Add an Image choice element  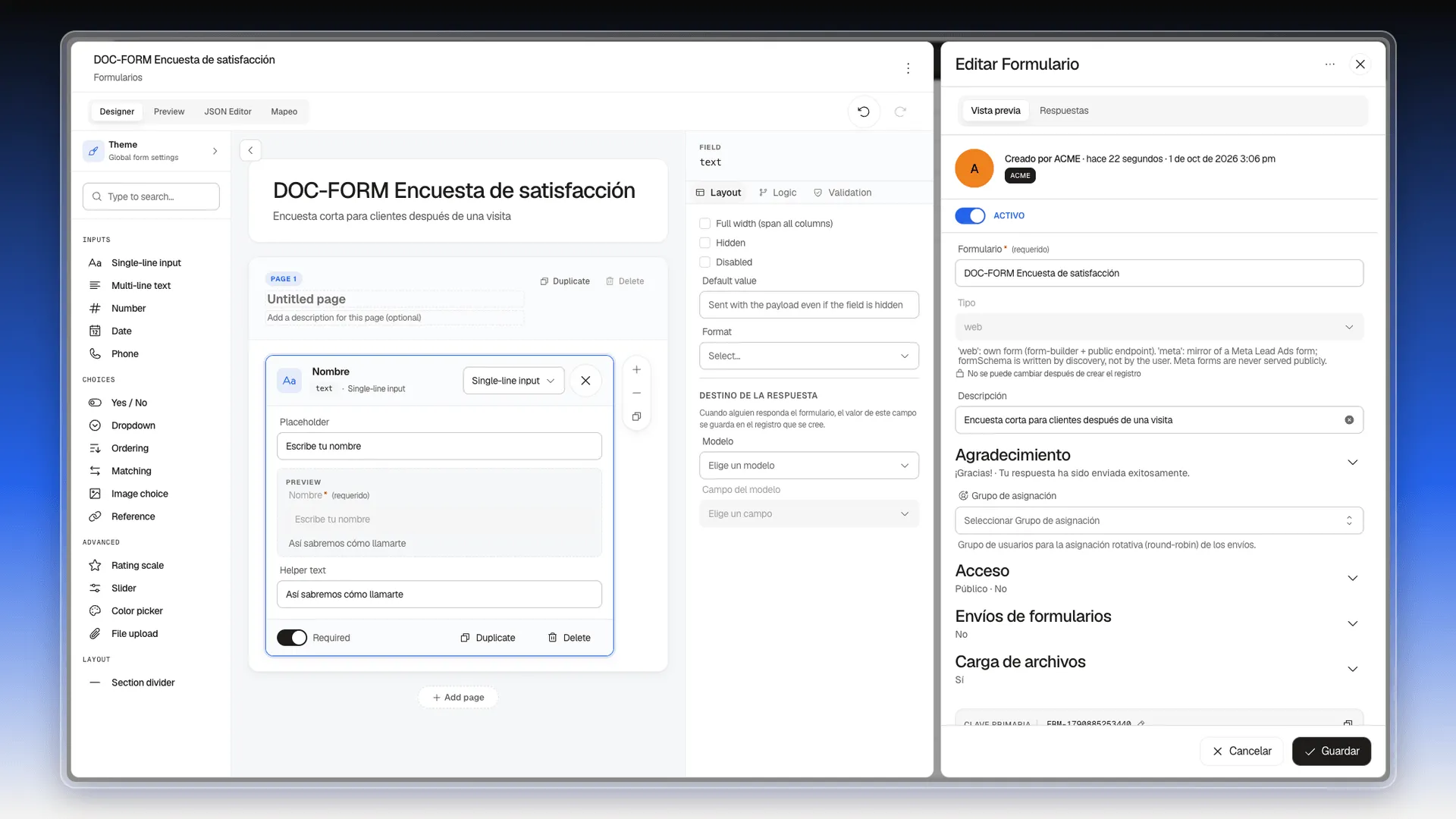coord(140,494)
